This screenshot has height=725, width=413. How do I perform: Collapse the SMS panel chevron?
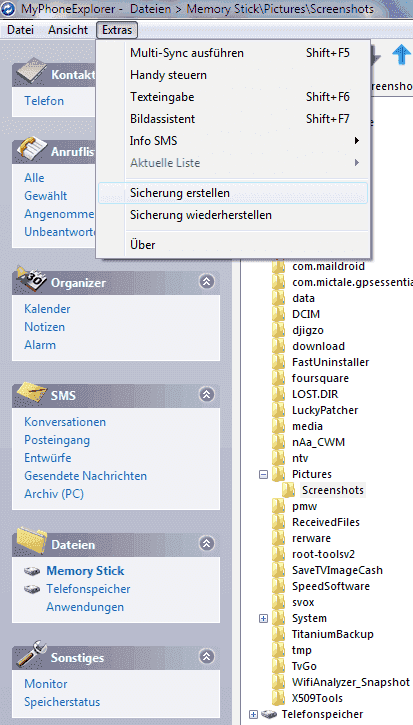[x=206, y=394]
